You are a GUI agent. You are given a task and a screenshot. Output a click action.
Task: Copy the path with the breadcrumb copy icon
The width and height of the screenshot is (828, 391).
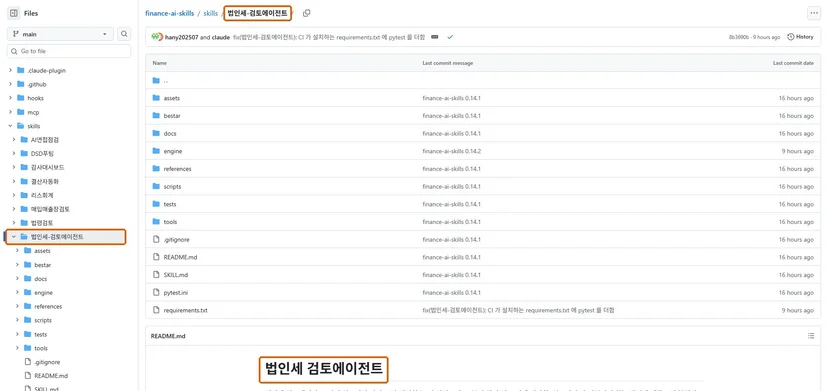[x=307, y=13]
